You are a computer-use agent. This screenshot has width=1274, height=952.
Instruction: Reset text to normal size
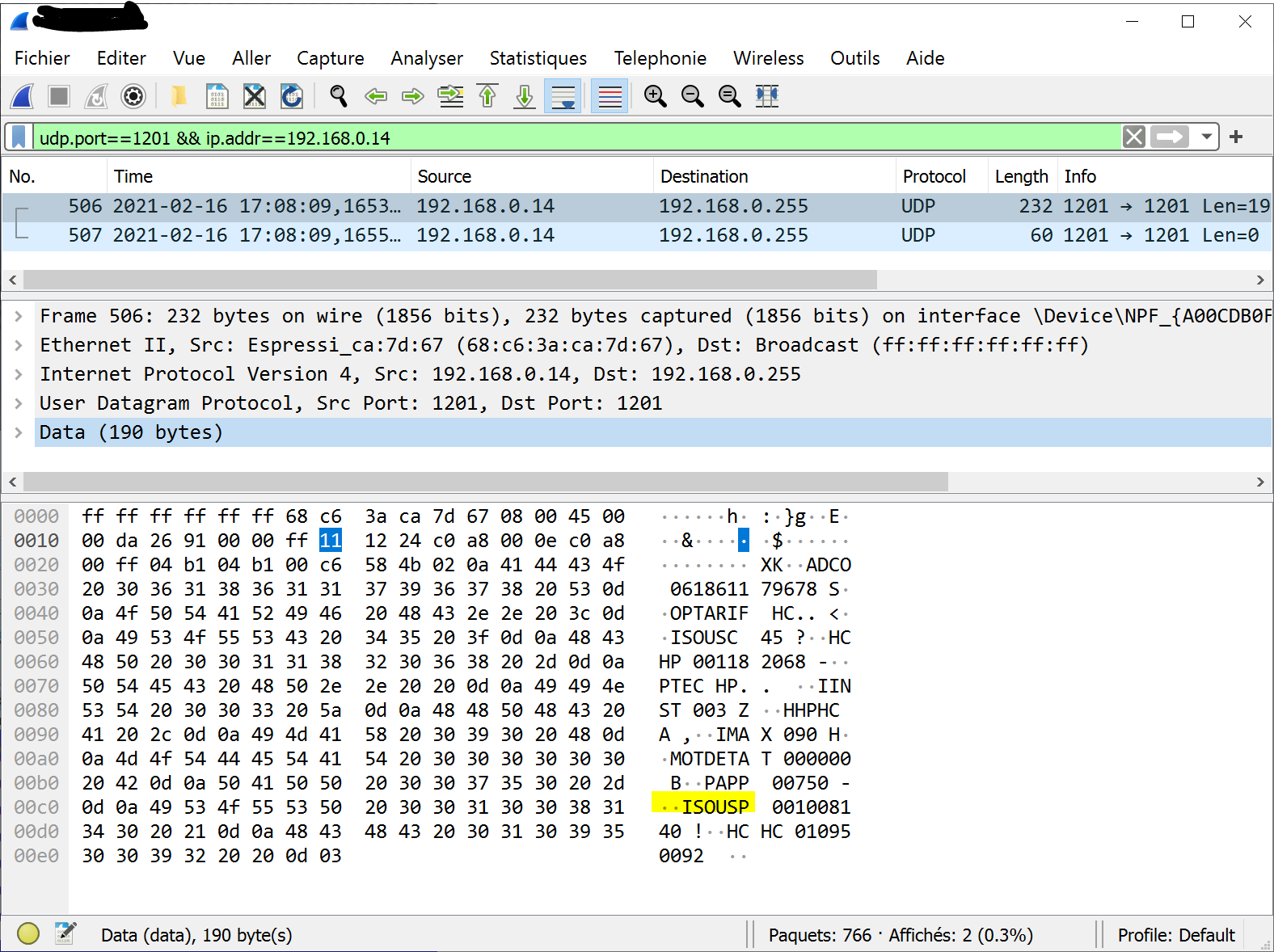(730, 96)
